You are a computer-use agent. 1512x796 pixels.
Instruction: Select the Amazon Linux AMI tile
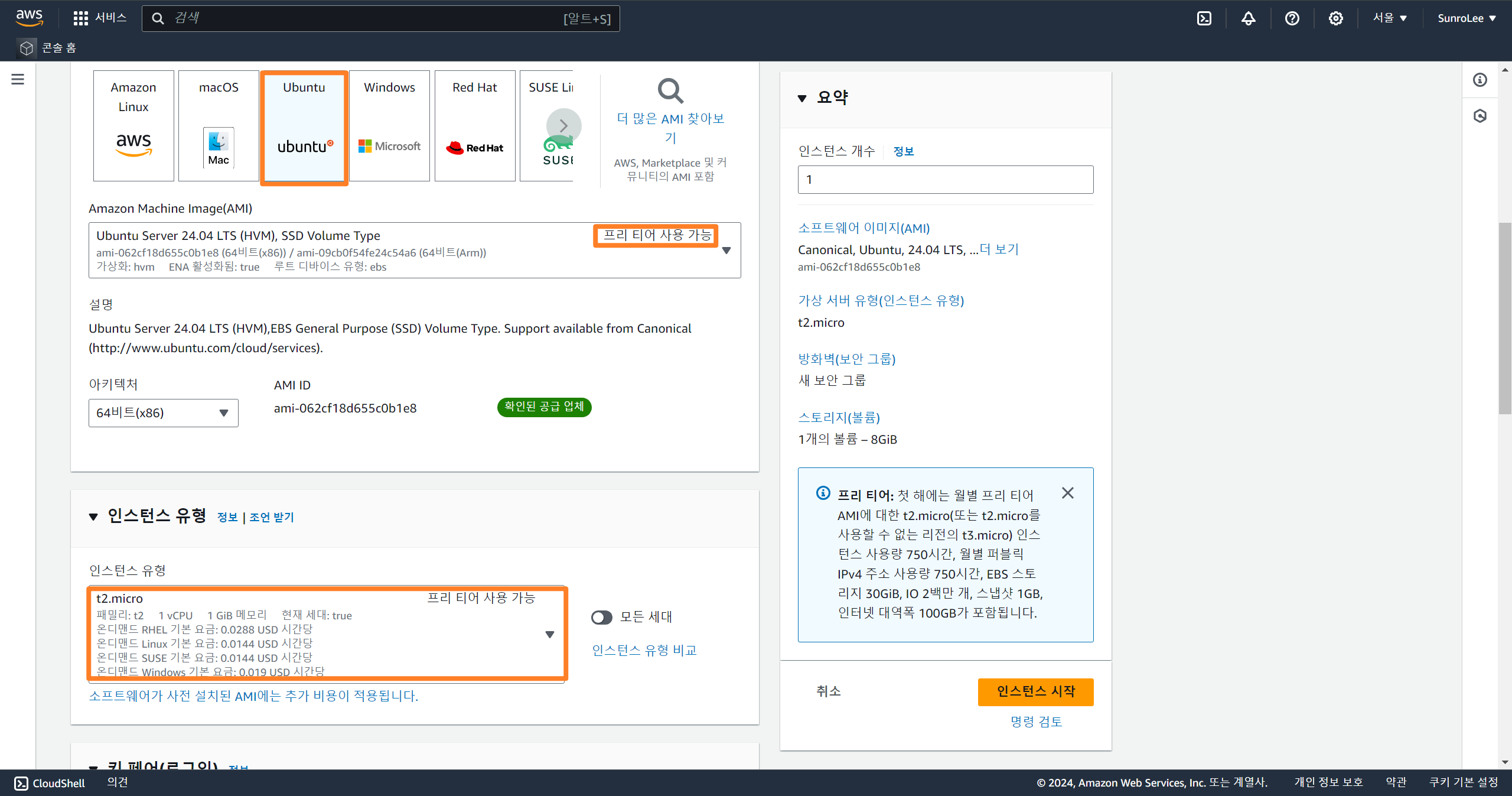[133, 126]
